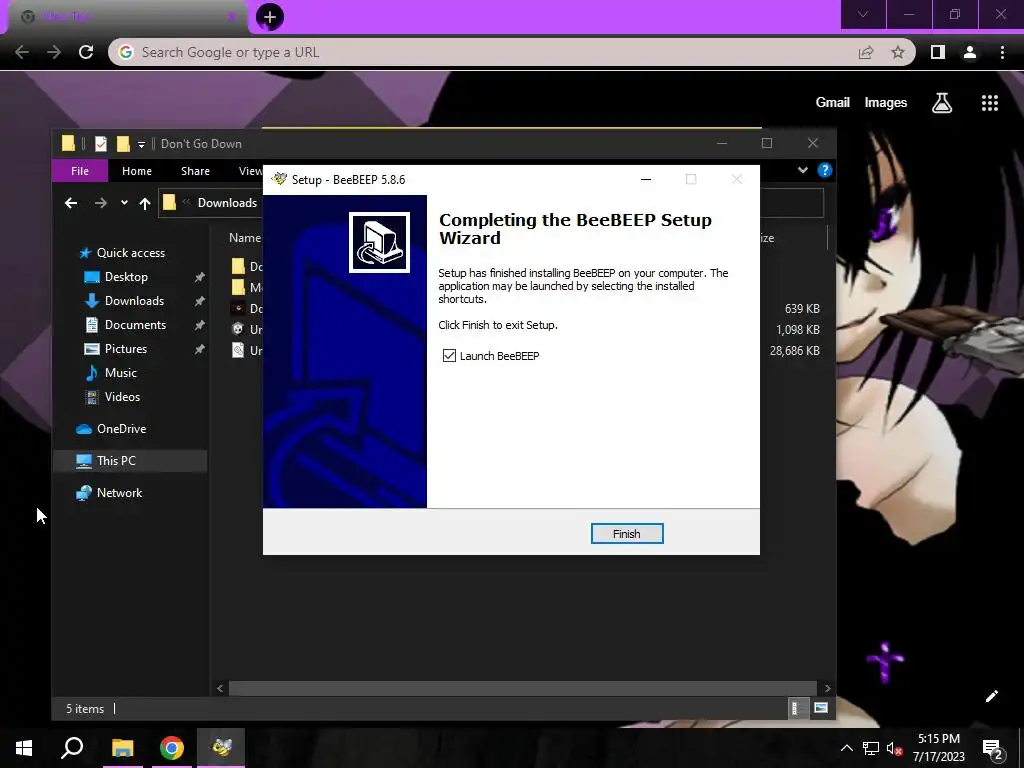Open Chrome tab search dropdown chevron
1024x768 pixels.
(x=863, y=14)
